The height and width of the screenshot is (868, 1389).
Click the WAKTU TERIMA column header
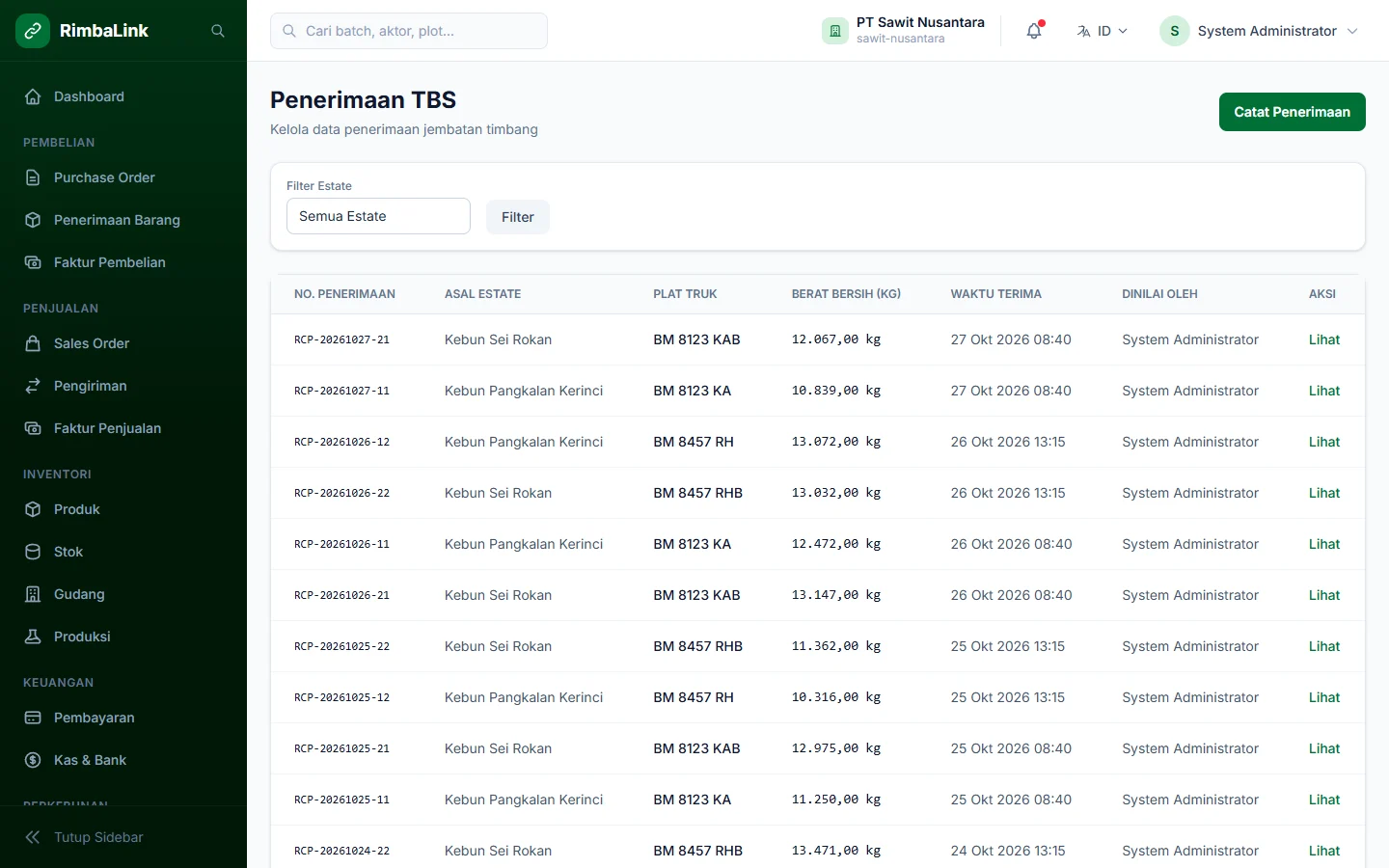tap(996, 294)
